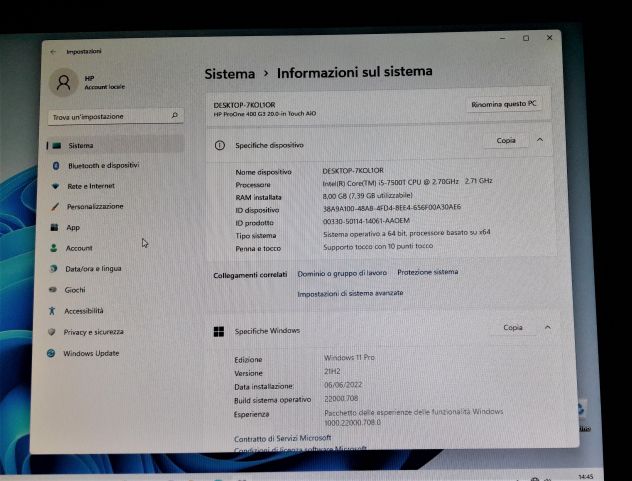Collapse the Specifiche Windows section chevron

point(547,327)
